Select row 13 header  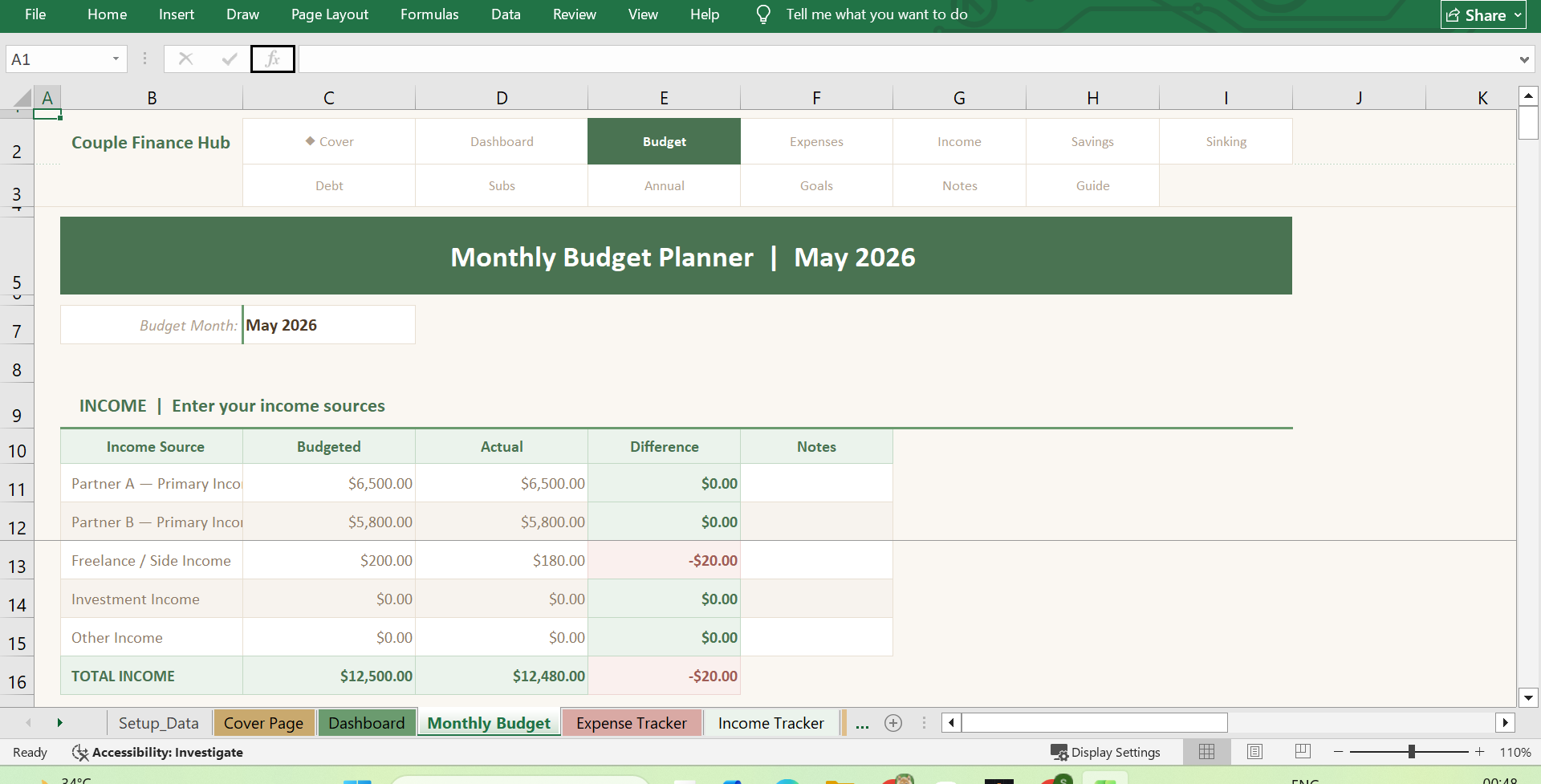(x=17, y=560)
